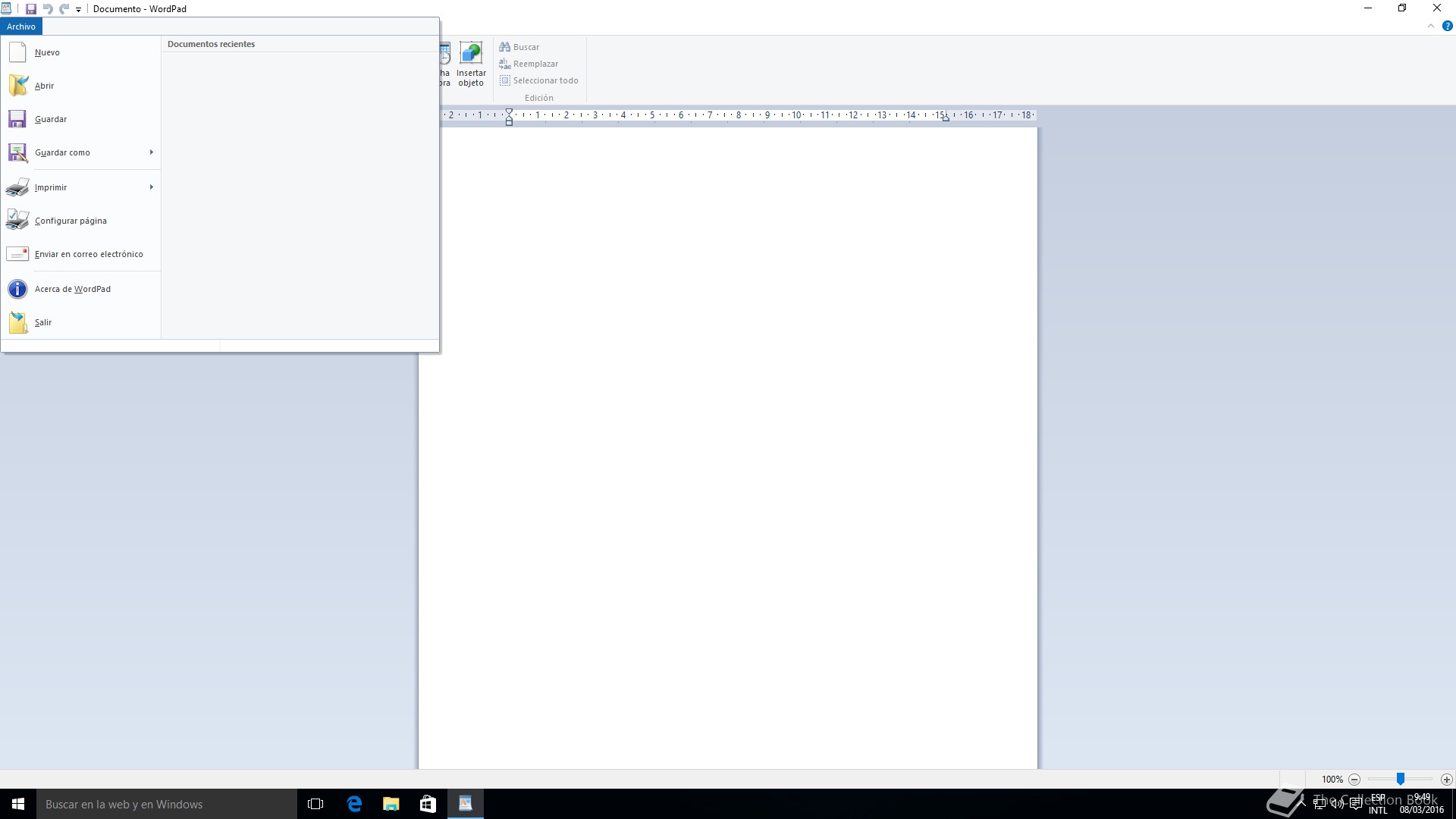Click the Imprimir printer icon
The width and height of the screenshot is (1456, 819).
(x=17, y=187)
